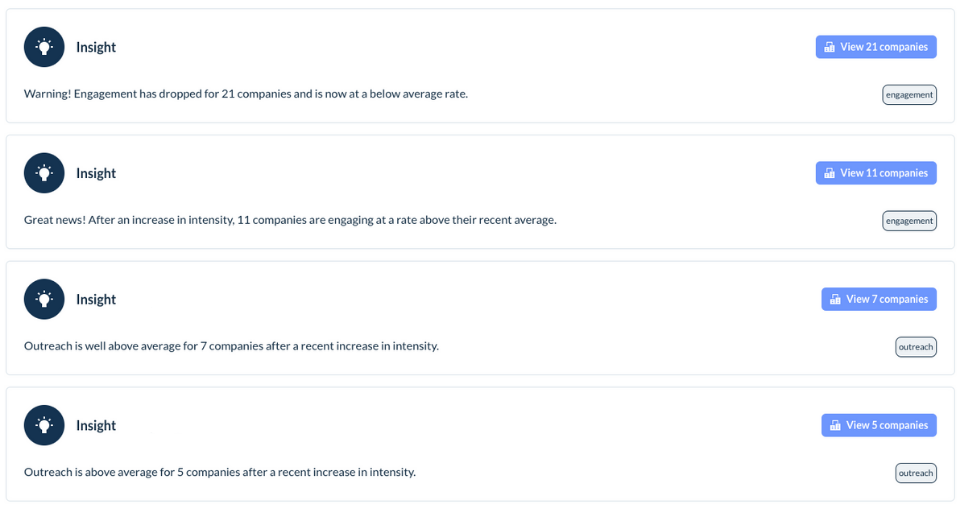
Task: Click the building icon in View 21 companies
Action: point(830,47)
